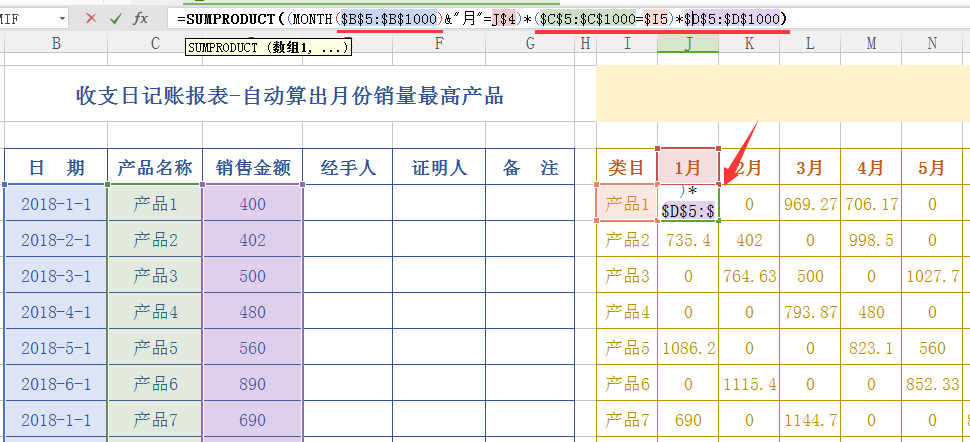Click the 3月 header cell
The width and height of the screenshot is (970, 442).
(810, 167)
